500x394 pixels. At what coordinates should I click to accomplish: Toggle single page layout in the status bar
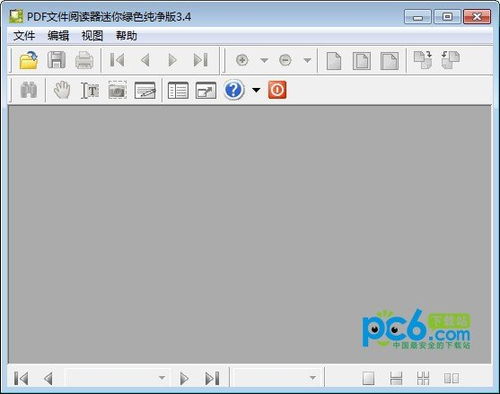[368, 378]
